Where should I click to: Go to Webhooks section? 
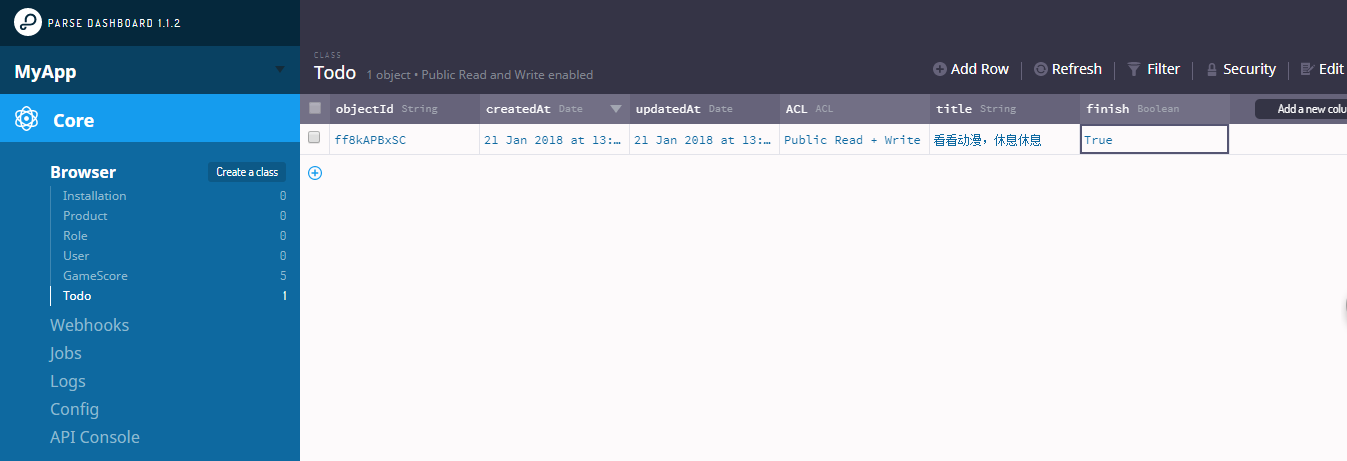pos(89,325)
